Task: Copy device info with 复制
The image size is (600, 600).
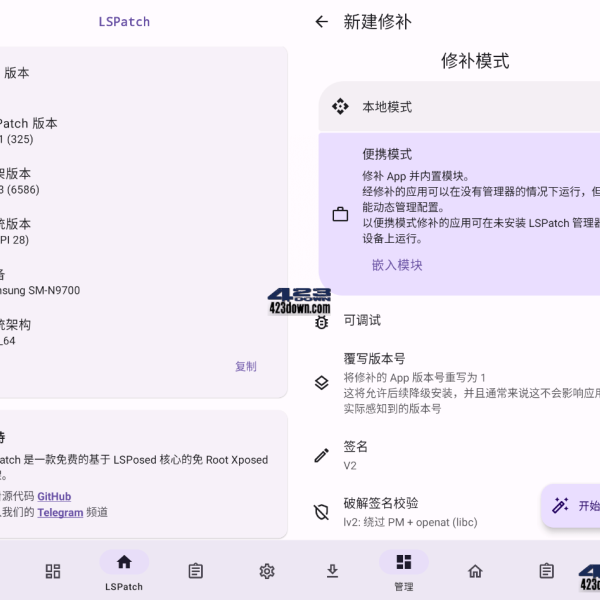Action: pyautogui.click(x=246, y=366)
